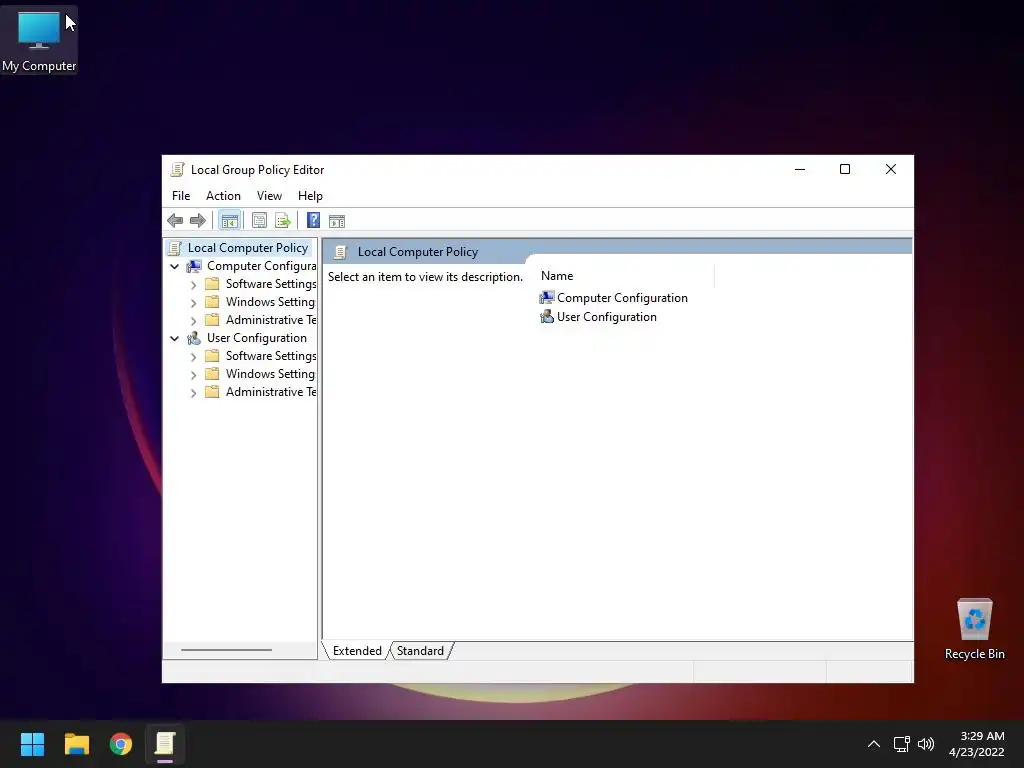The image size is (1024, 768).
Task: Select Windows Settings folder under User Configuration
Action: tap(270, 374)
